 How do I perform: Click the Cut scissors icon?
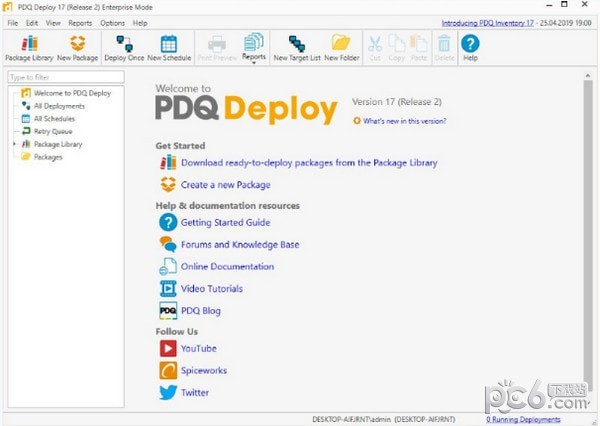tap(375, 48)
